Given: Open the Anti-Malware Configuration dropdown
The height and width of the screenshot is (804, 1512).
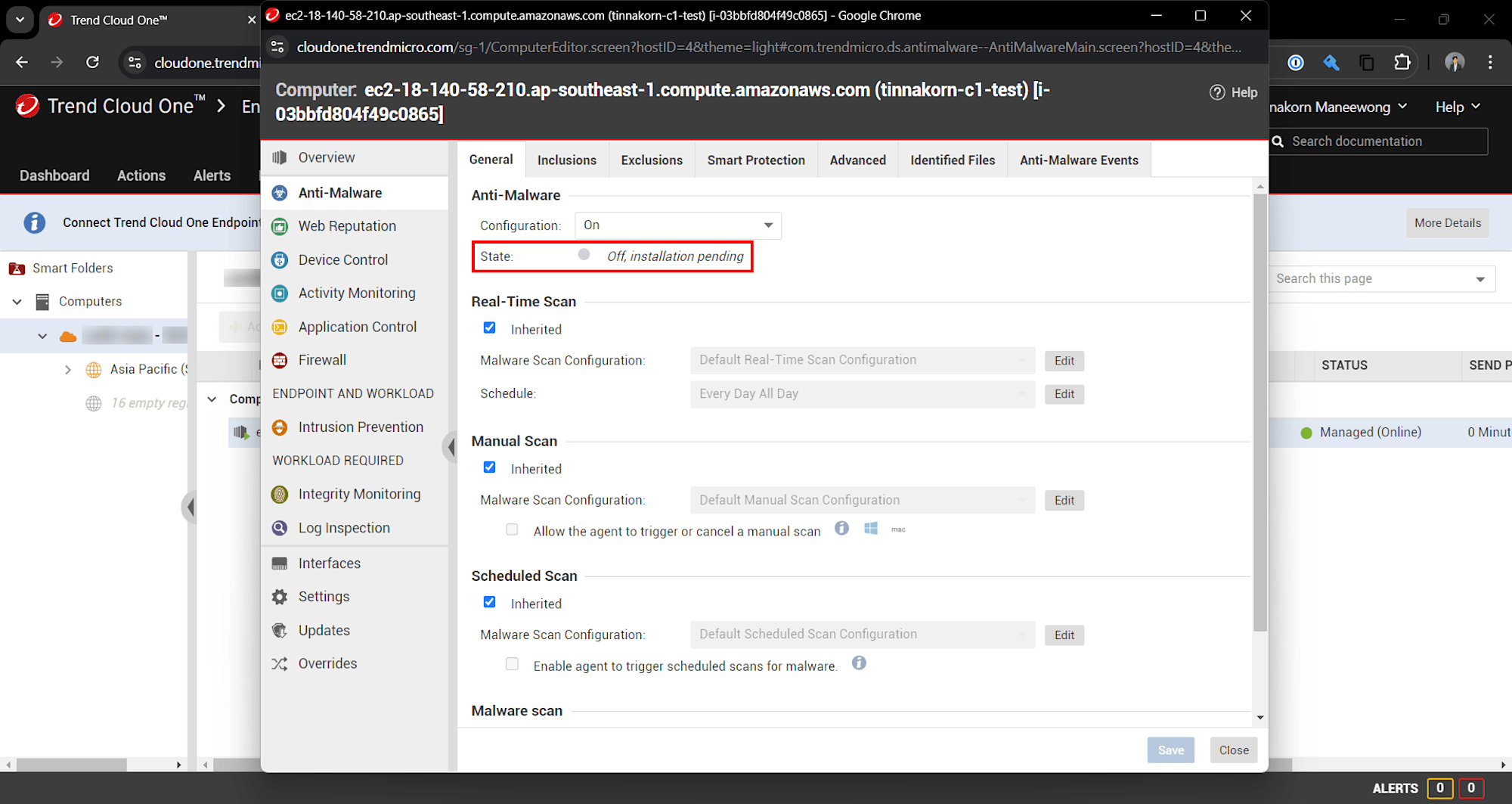Looking at the screenshot, I should point(678,225).
